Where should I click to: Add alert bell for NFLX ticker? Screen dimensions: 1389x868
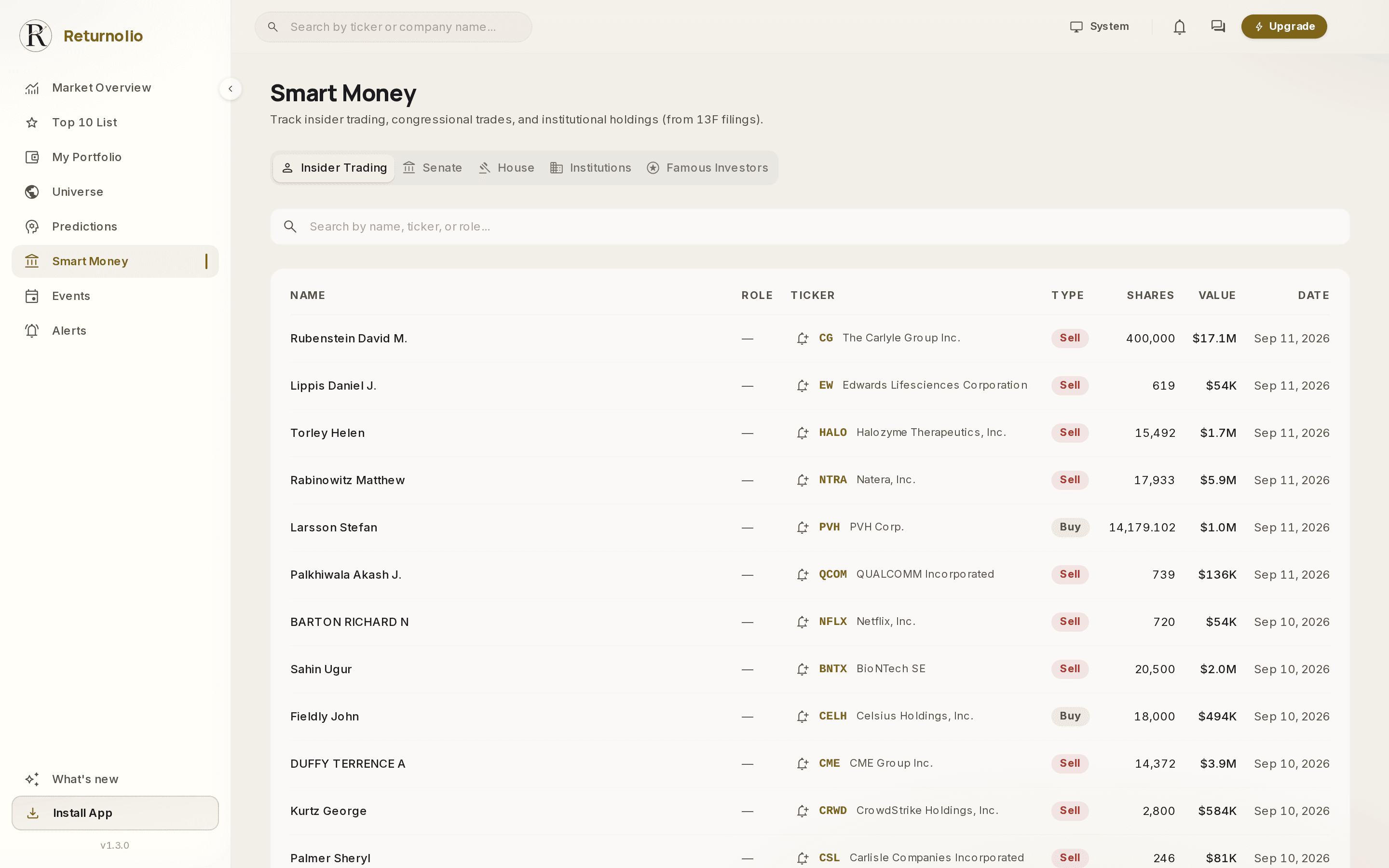click(x=803, y=622)
